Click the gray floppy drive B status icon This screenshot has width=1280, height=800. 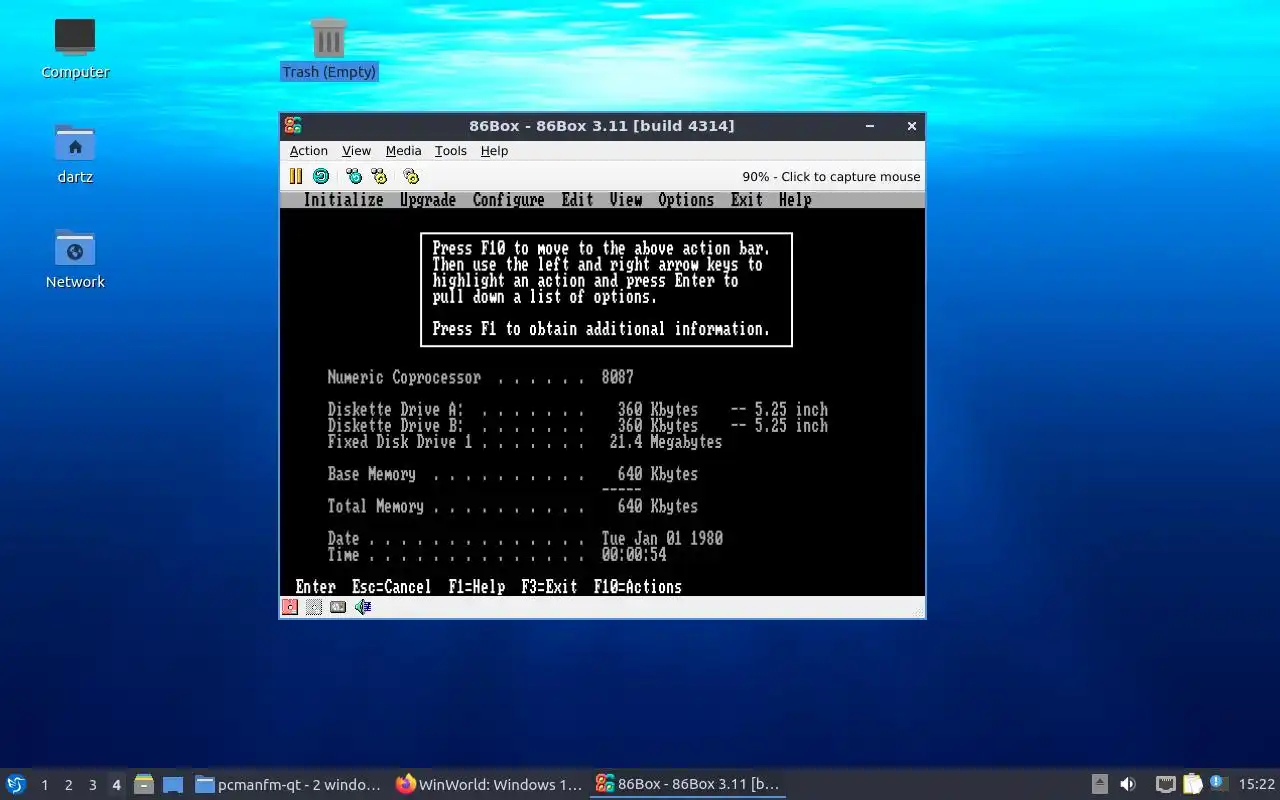[314, 607]
